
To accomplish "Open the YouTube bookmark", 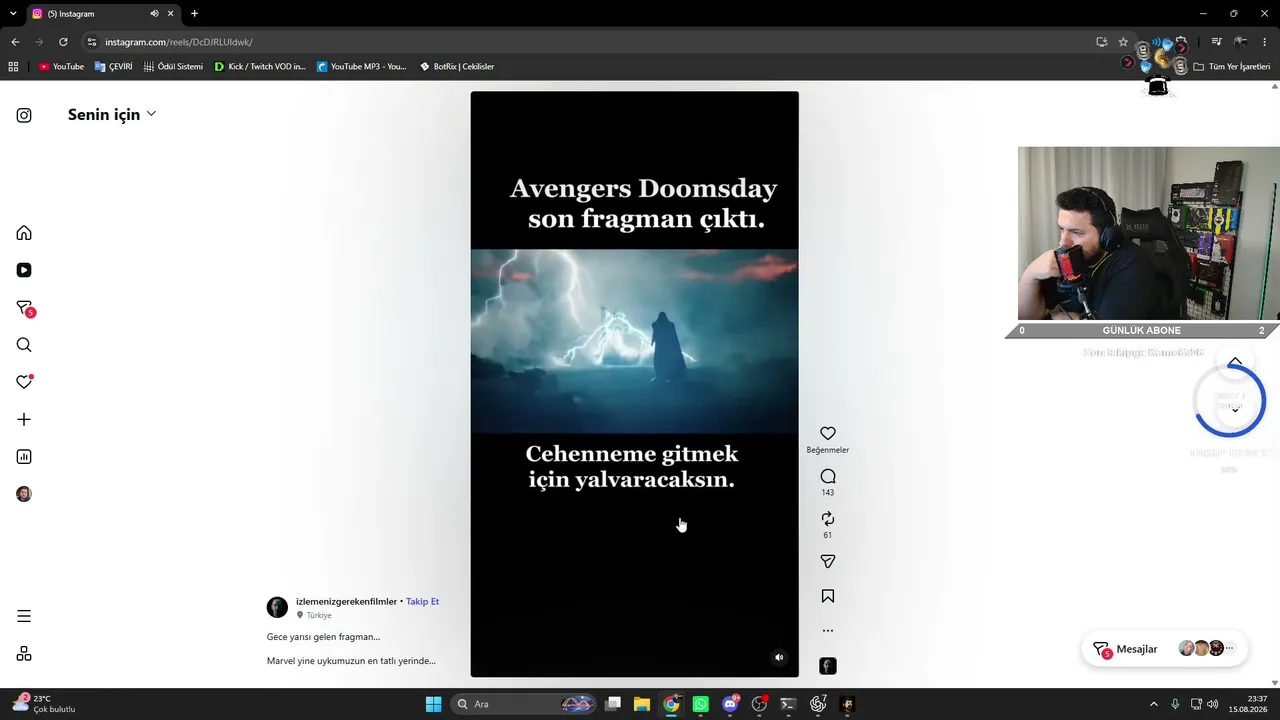I will pos(61,67).
